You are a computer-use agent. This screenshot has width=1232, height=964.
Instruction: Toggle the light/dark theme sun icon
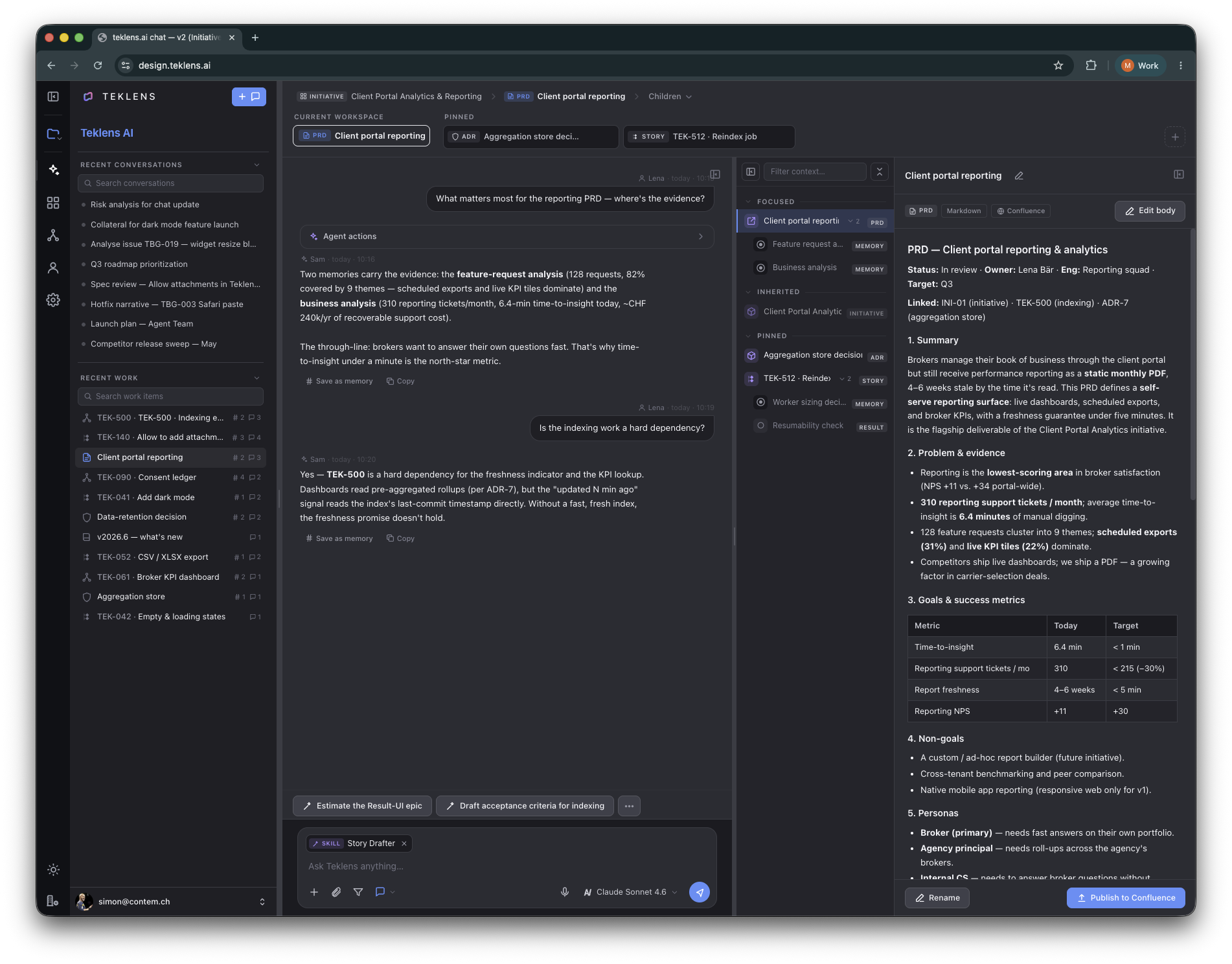53,870
